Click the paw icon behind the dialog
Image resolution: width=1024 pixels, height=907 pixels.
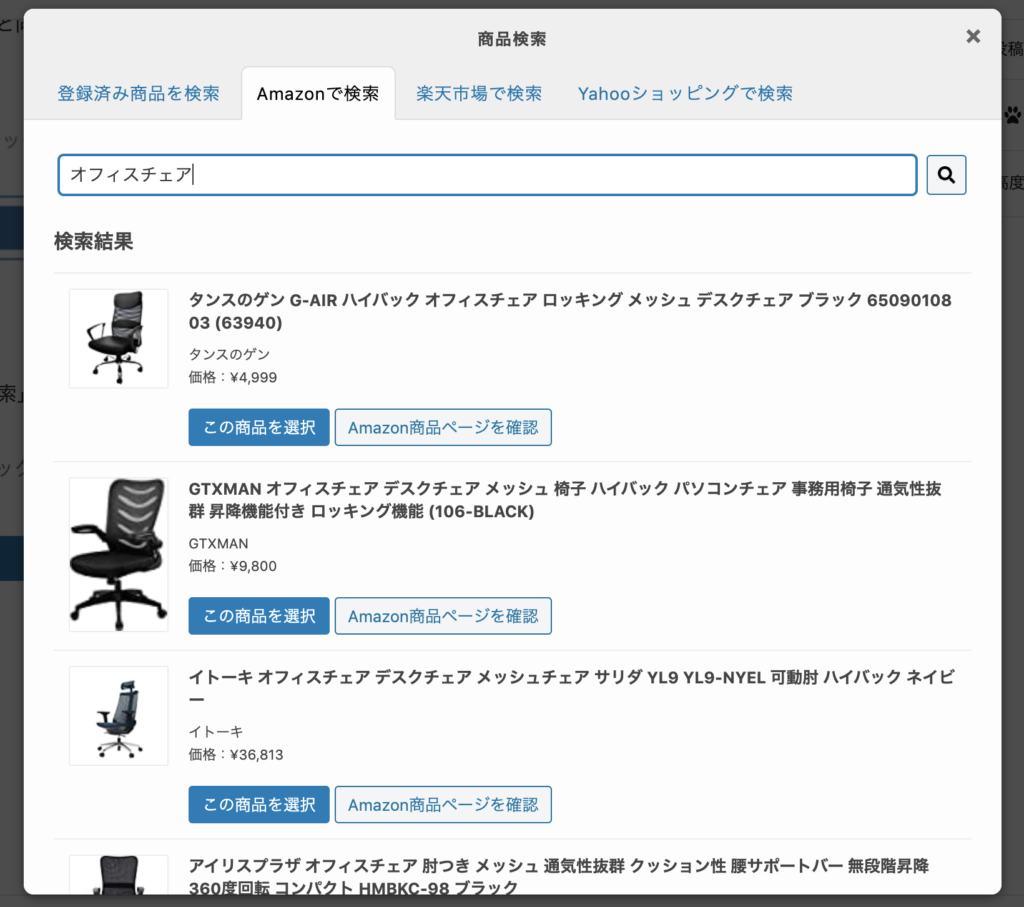click(1012, 113)
